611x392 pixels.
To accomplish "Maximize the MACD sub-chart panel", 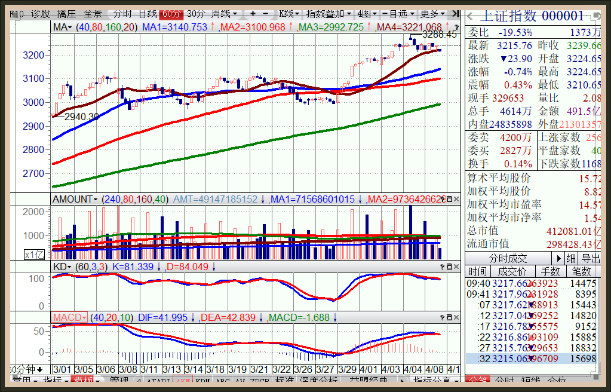I will click(x=449, y=318).
